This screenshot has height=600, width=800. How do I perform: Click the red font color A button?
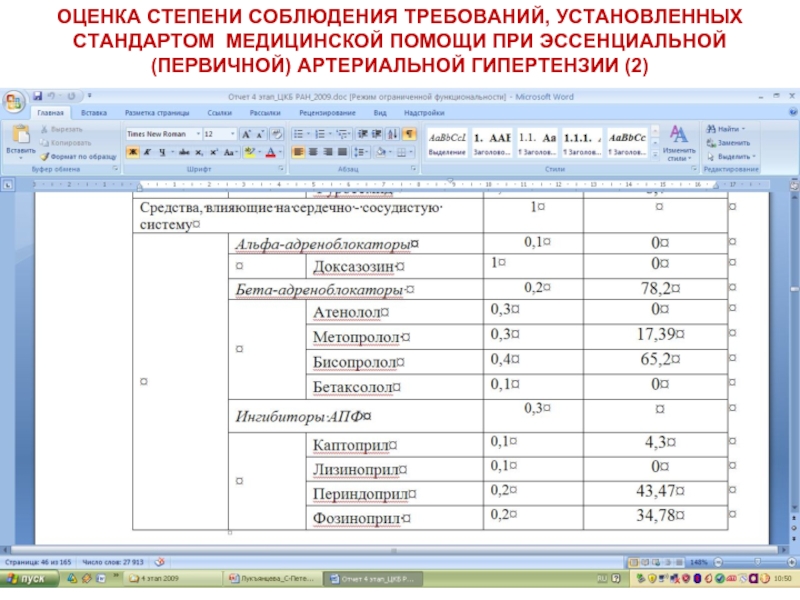point(271,152)
